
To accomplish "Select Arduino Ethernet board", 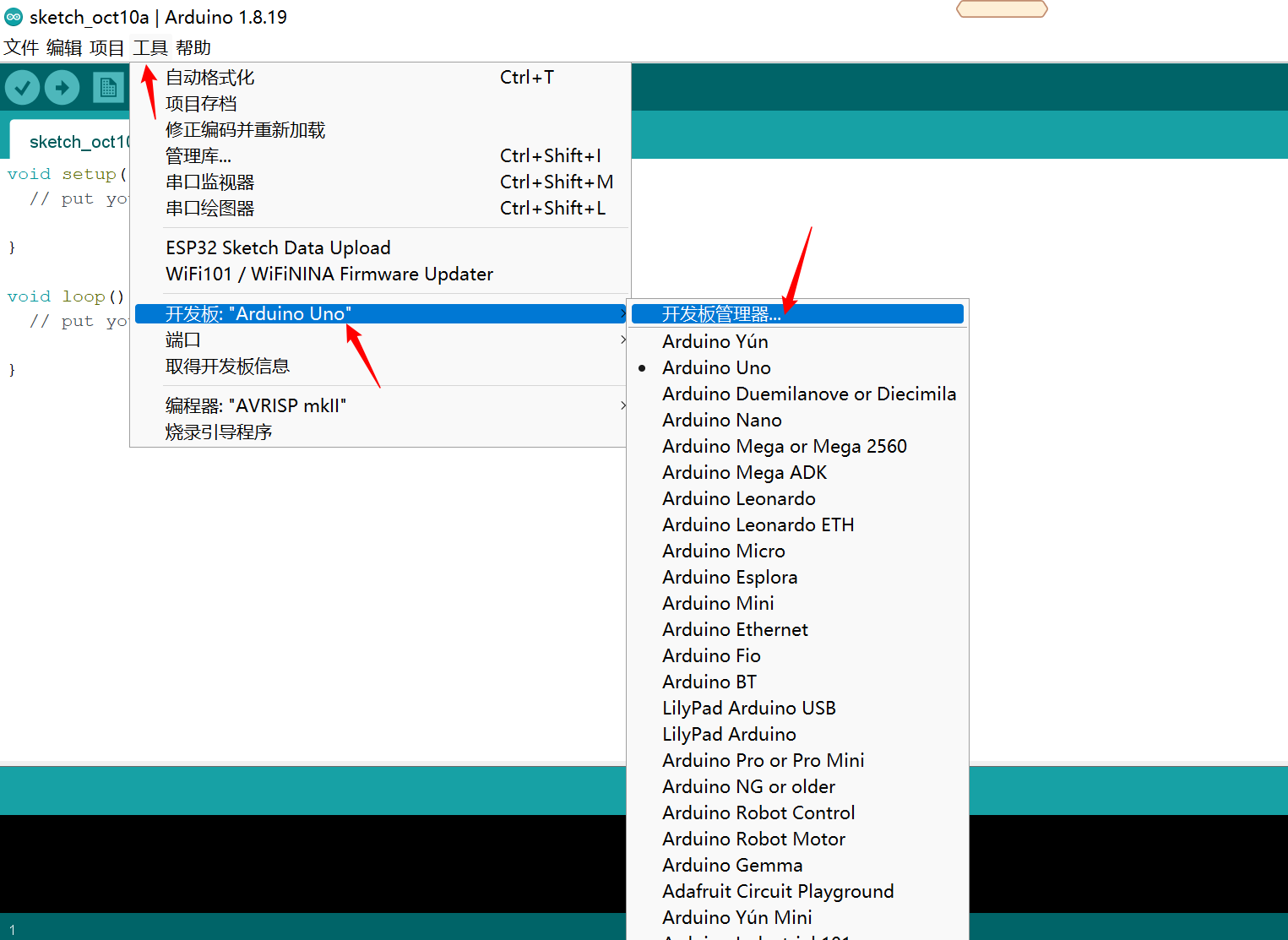I will 797,629.
